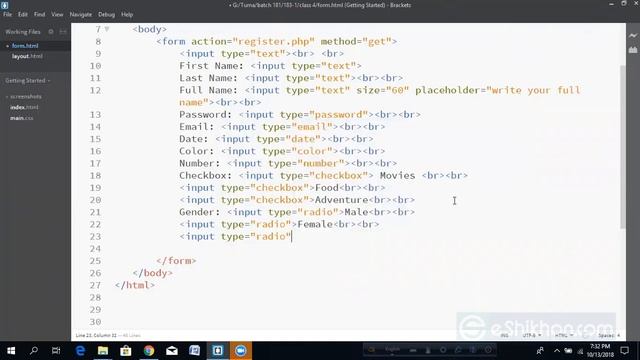Open the Word icon on the taskbar
The image size is (640, 360).
195,351
